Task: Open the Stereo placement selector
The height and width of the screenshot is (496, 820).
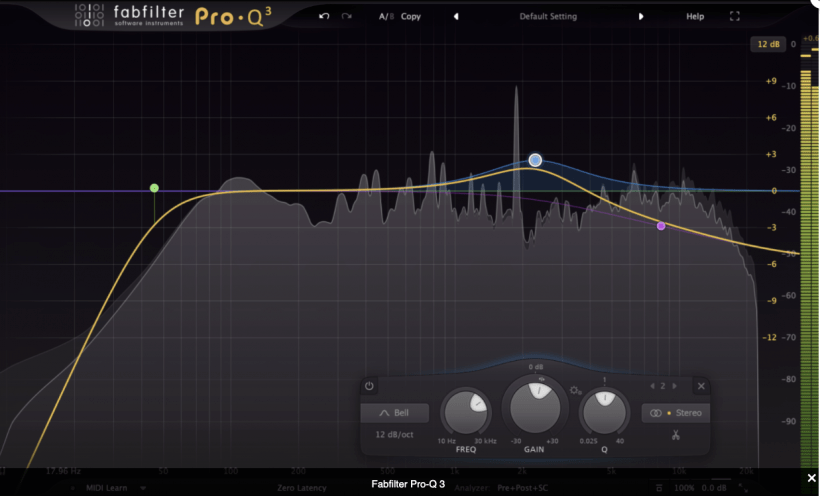Action: click(x=676, y=413)
